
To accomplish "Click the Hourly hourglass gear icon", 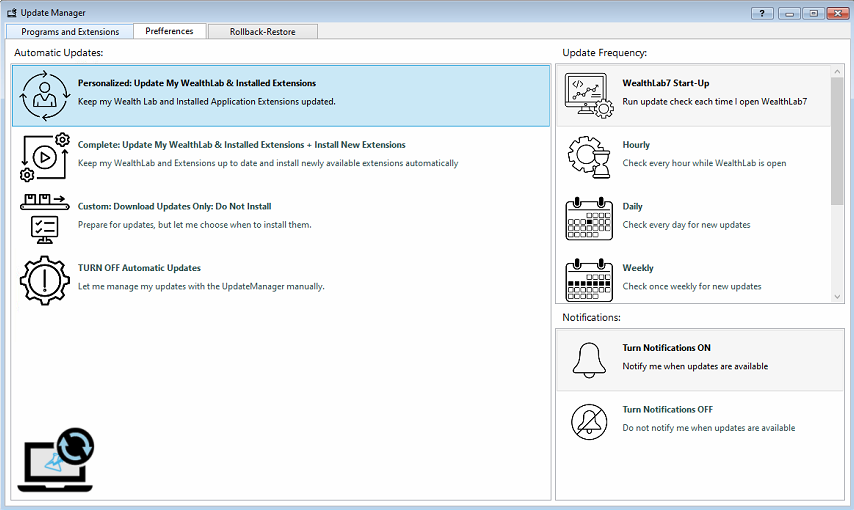I will 589,157.
